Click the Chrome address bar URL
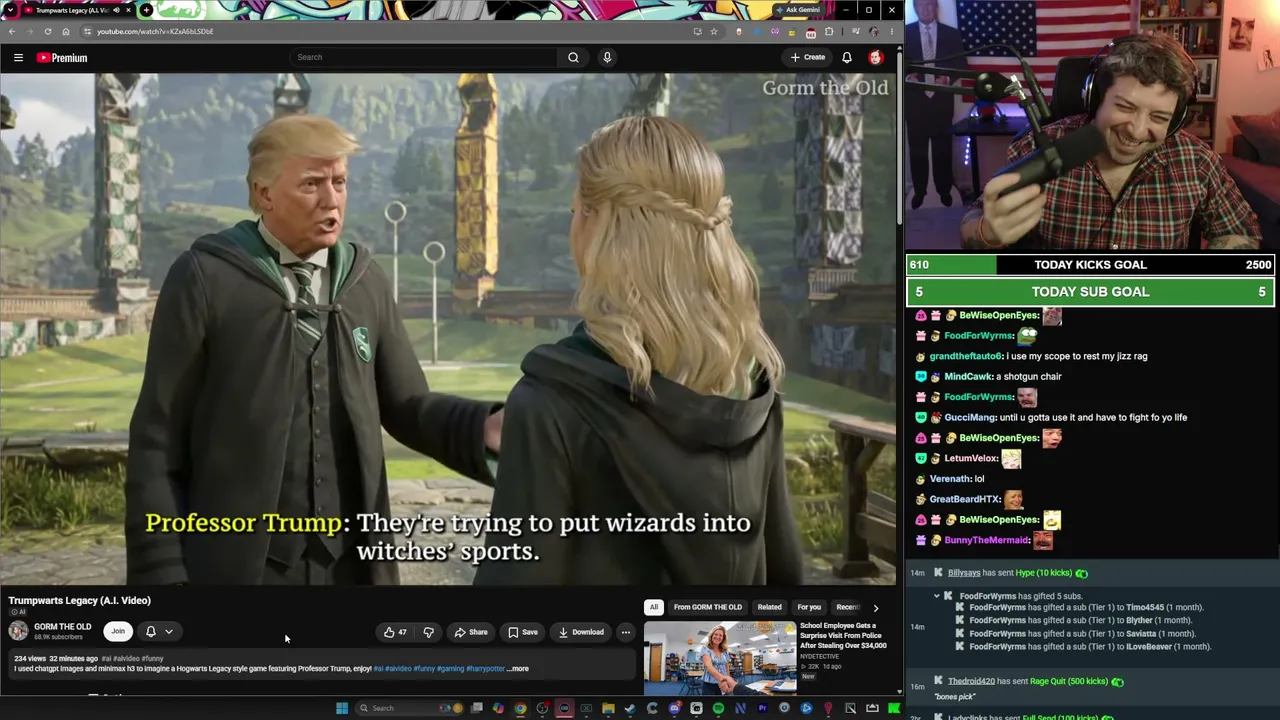 coord(155,31)
